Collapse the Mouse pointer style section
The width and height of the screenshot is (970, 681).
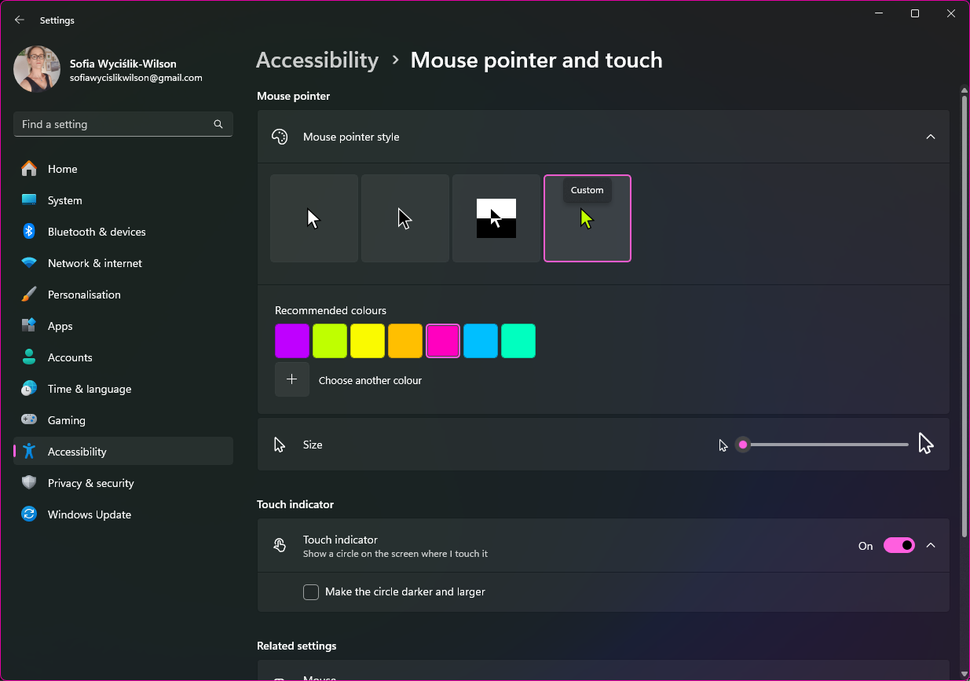[x=930, y=137]
